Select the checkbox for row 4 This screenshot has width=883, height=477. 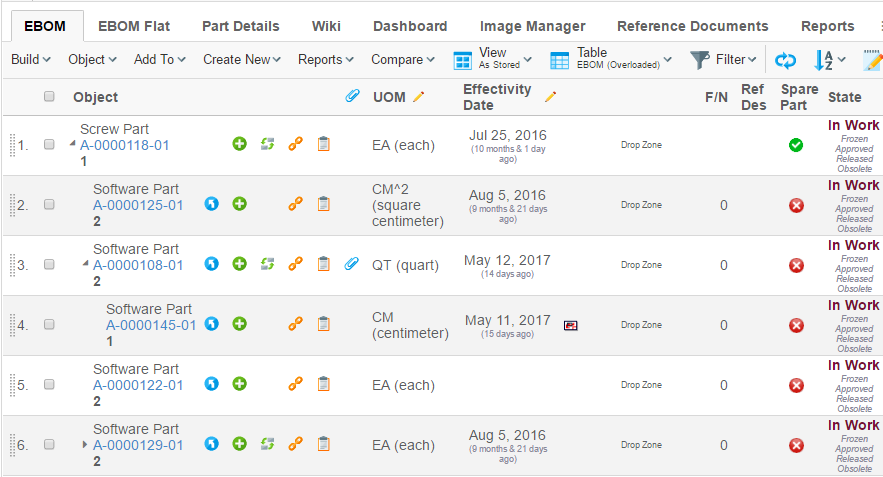49,325
